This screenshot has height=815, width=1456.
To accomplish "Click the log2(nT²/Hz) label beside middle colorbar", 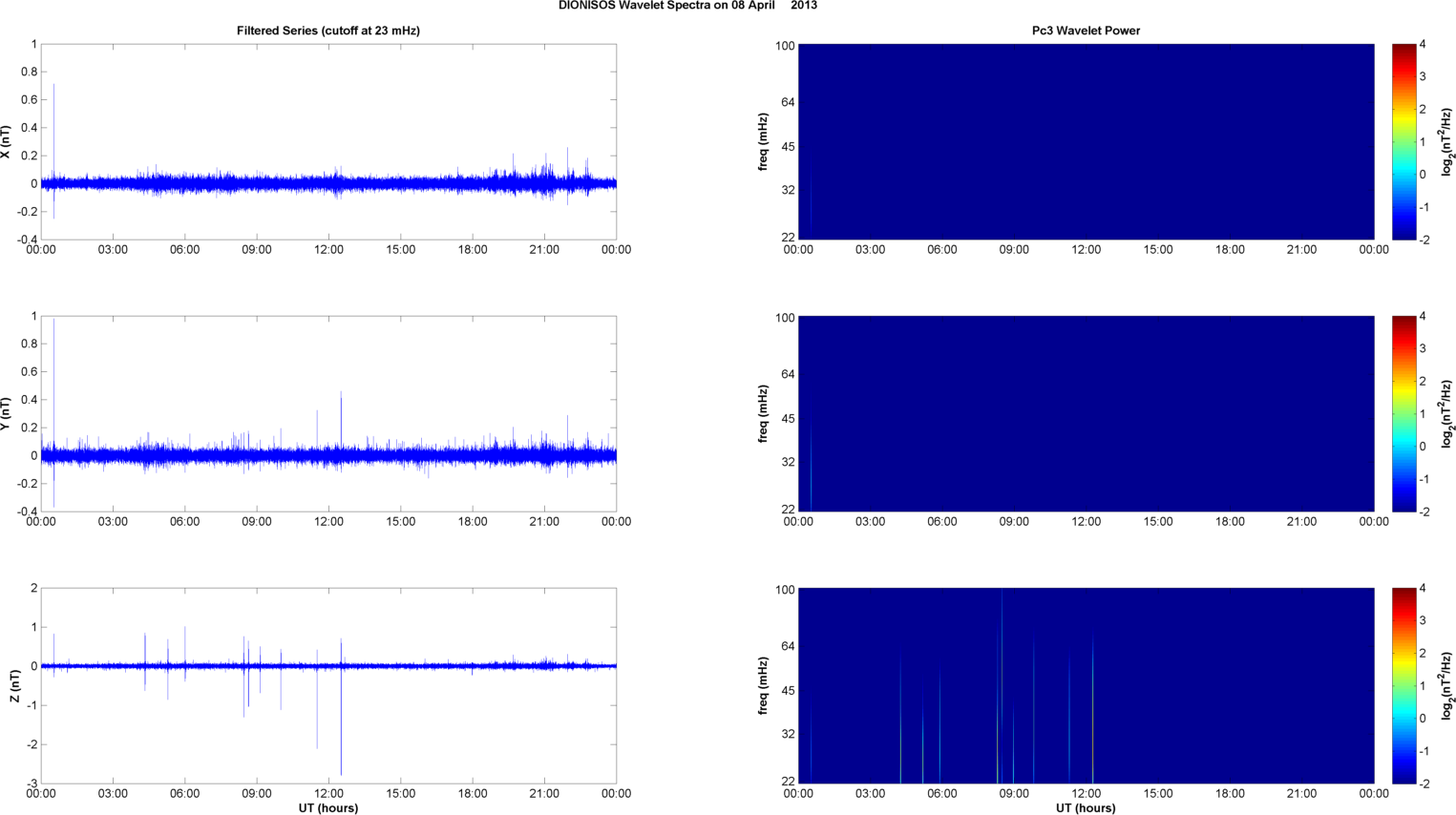I will coord(1447,414).
